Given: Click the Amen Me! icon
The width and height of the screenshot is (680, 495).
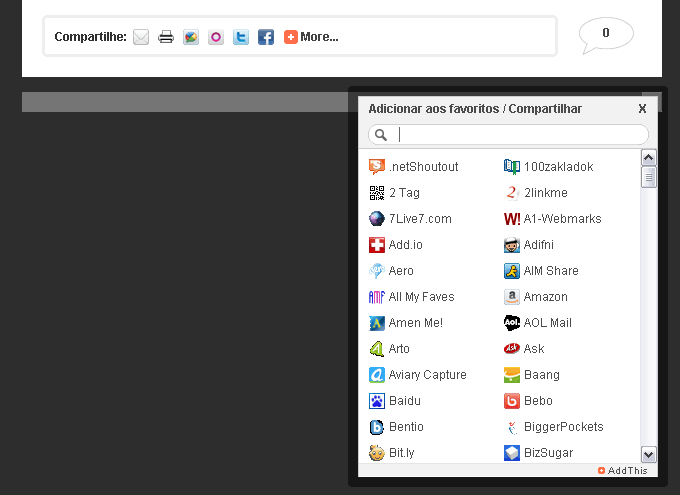Looking at the screenshot, I should (x=376, y=322).
